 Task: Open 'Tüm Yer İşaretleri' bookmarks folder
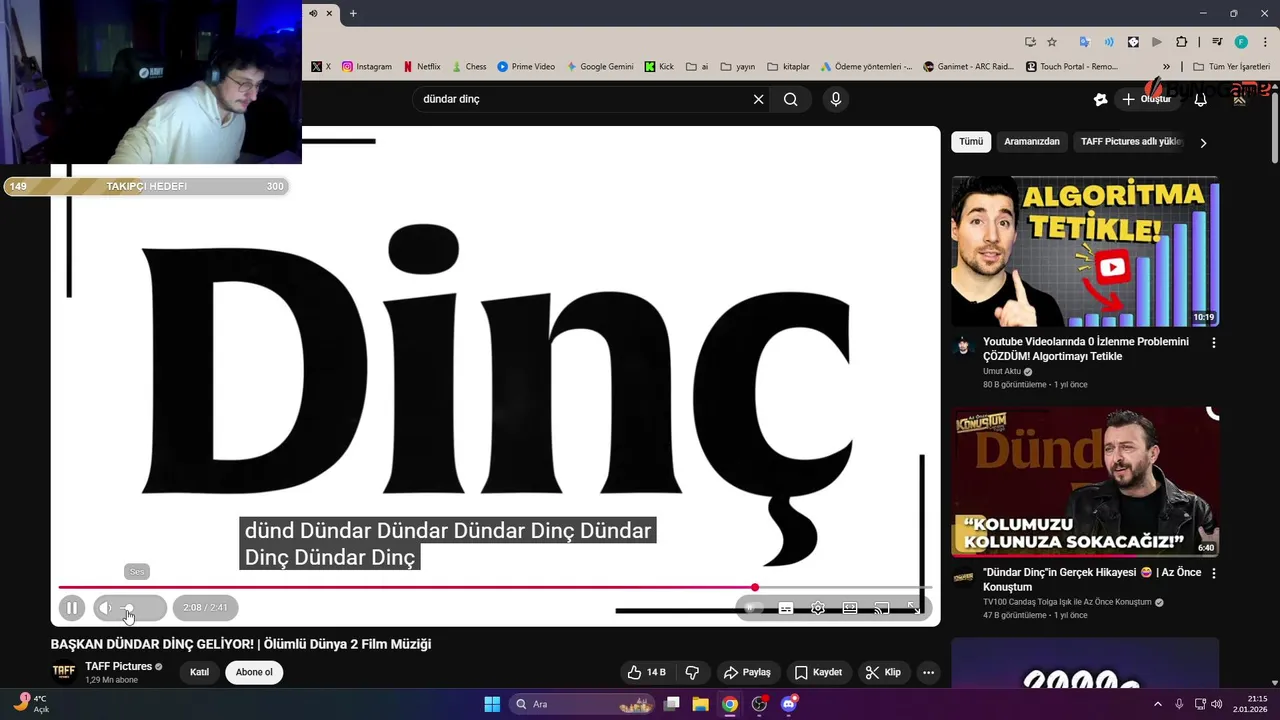tap(1231, 67)
